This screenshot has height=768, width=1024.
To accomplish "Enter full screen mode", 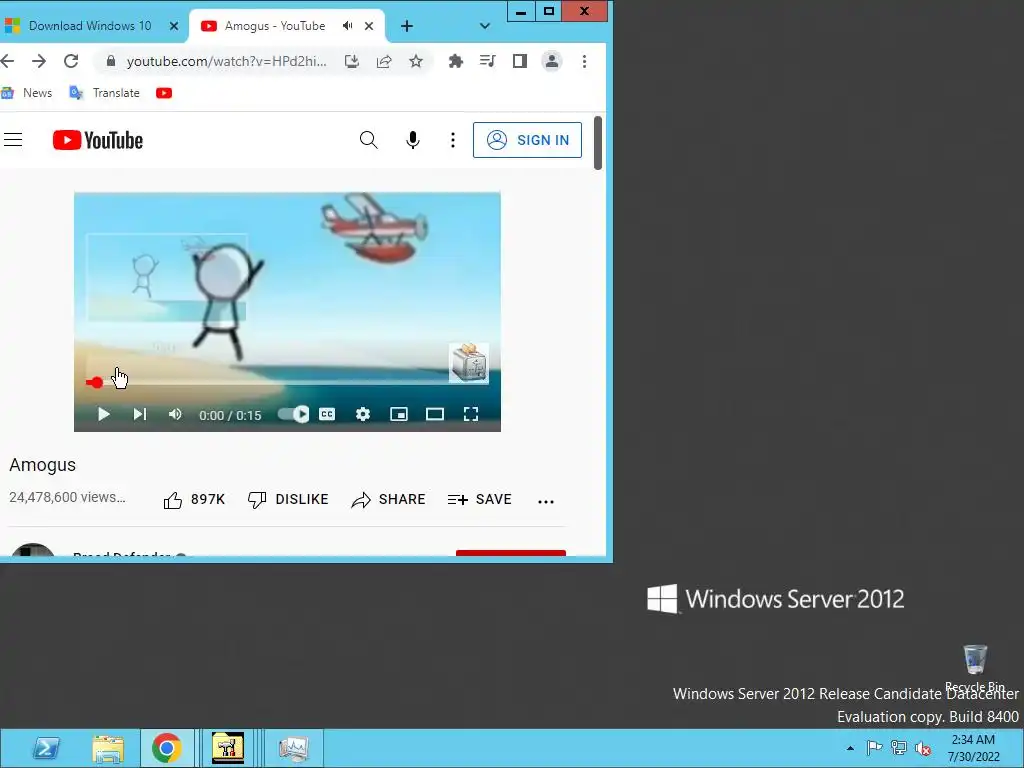I will (x=471, y=414).
